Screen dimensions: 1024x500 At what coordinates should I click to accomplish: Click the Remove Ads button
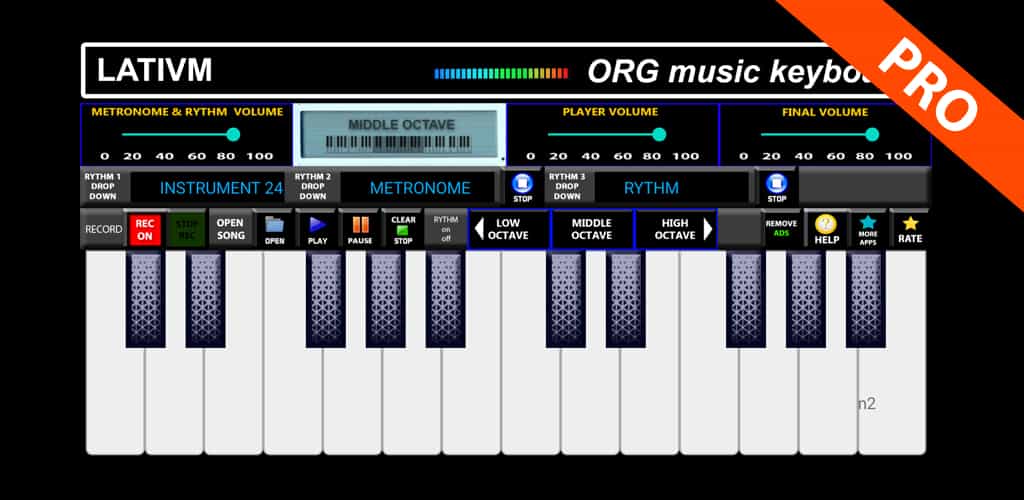(x=781, y=229)
